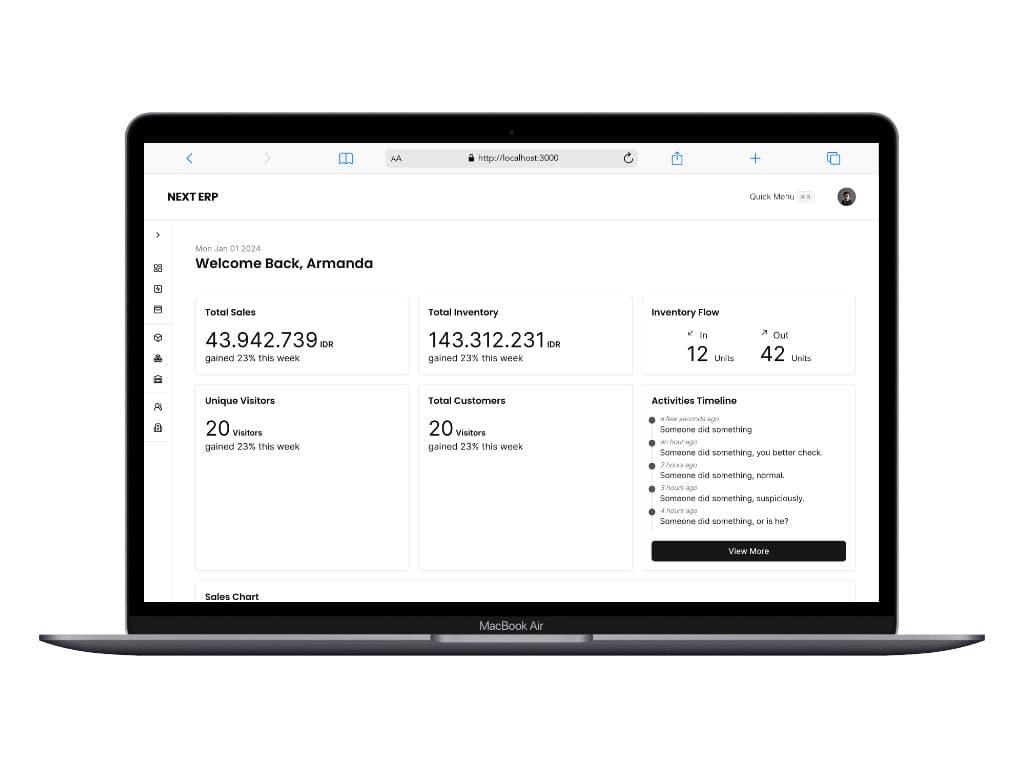Show all tabs using the tab overview icon
The width and height of the screenshot is (1024, 768).
[x=833, y=157]
